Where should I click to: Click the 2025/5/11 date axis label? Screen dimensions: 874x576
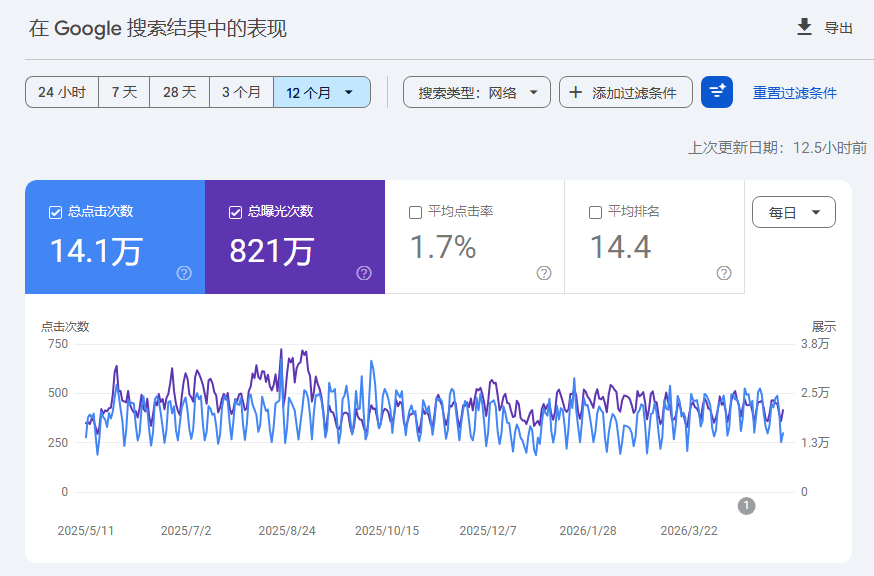click(85, 531)
